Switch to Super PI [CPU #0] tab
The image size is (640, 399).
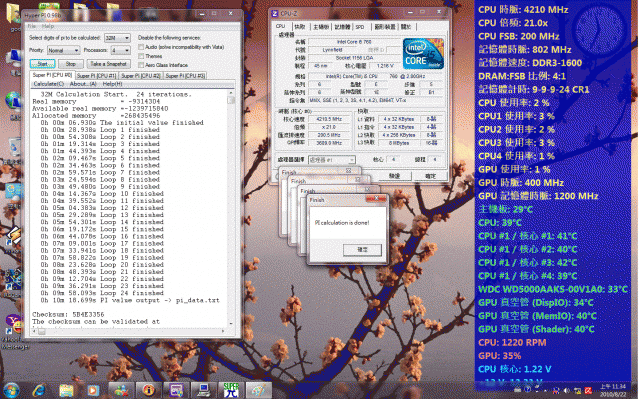[52, 75]
